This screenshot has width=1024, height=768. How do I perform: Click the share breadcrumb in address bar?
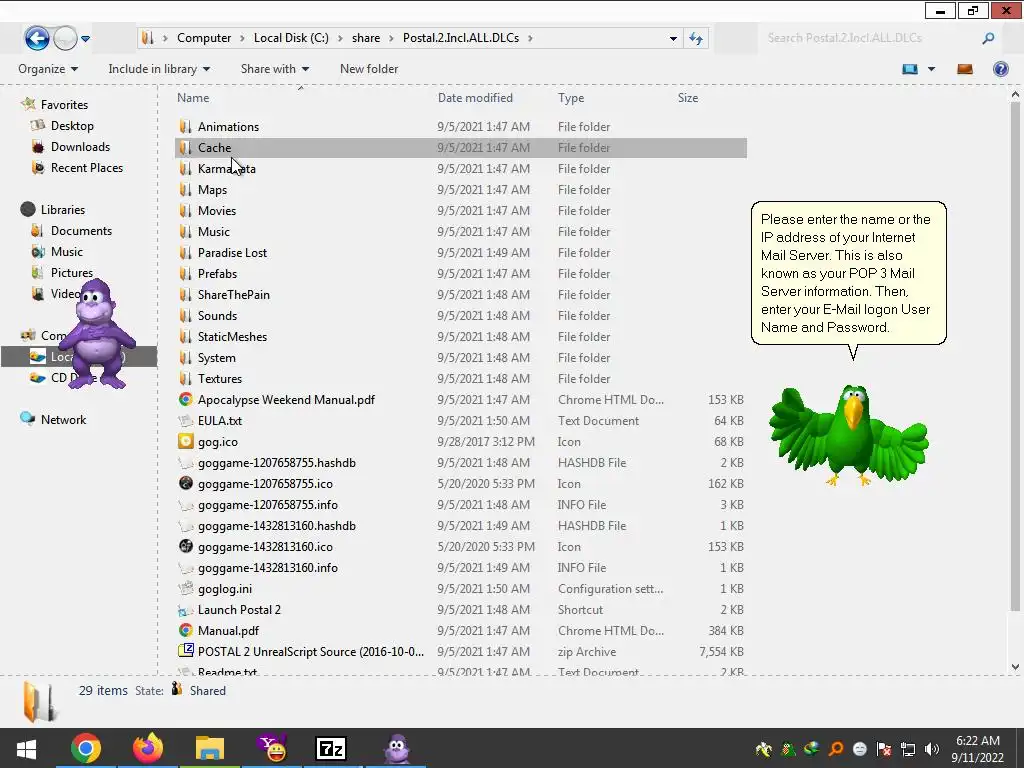(x=366, y=38)
